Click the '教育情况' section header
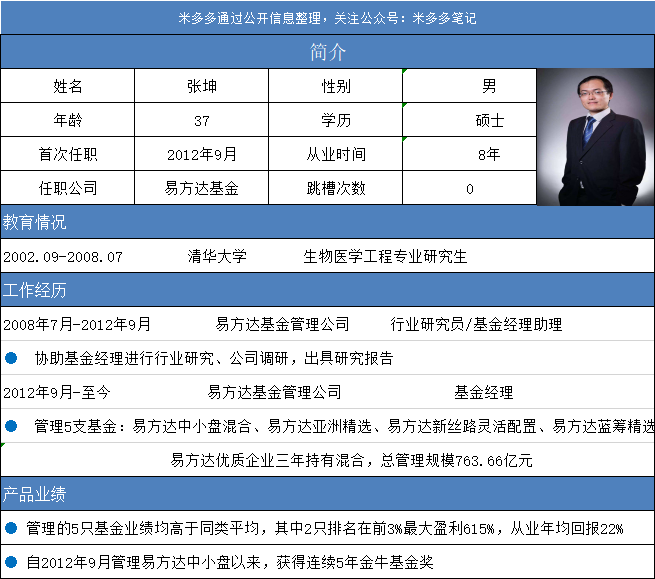This screenshot has width=655, height=579. tap(328, 222)
